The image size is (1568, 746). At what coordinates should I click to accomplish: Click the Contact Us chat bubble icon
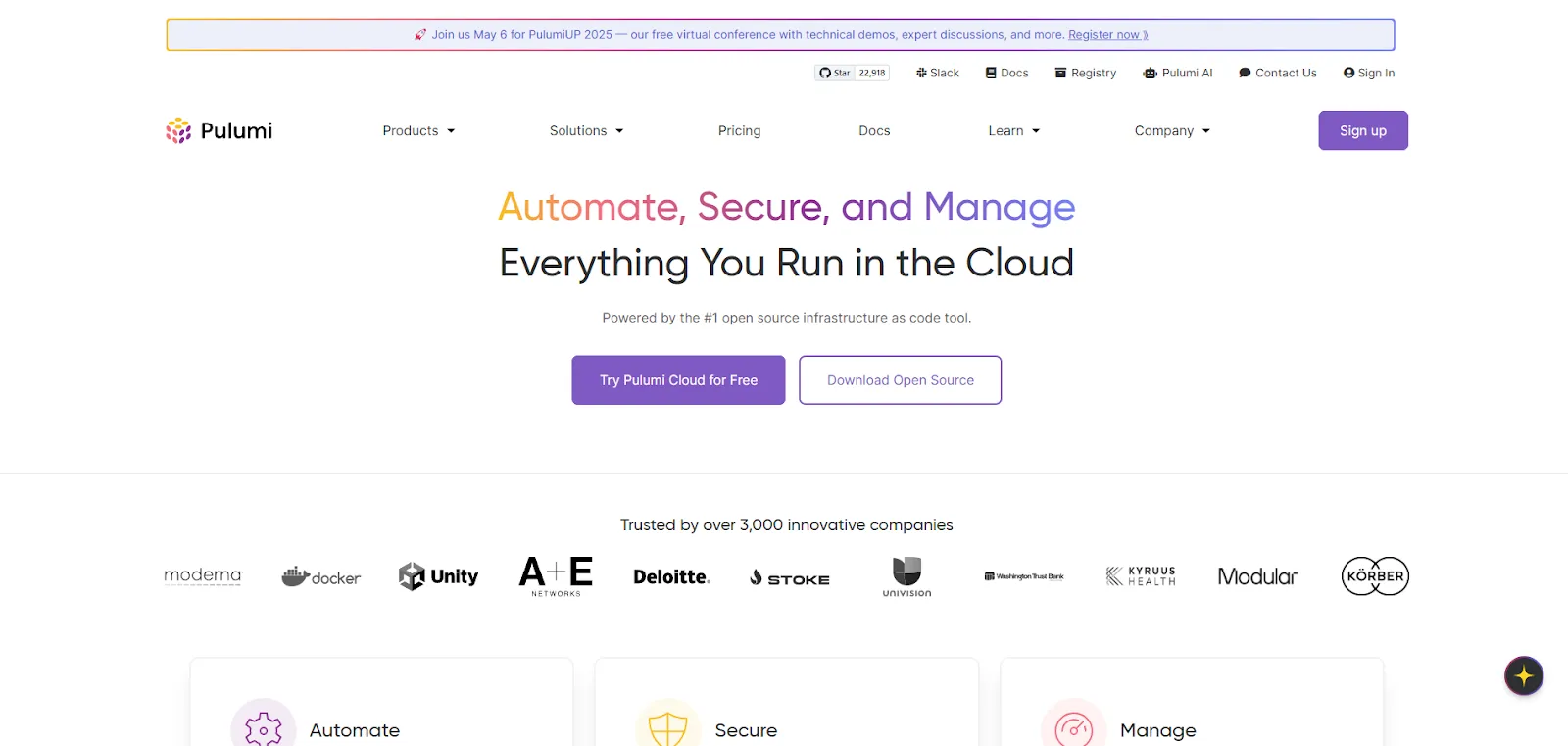click(1245, 73)
